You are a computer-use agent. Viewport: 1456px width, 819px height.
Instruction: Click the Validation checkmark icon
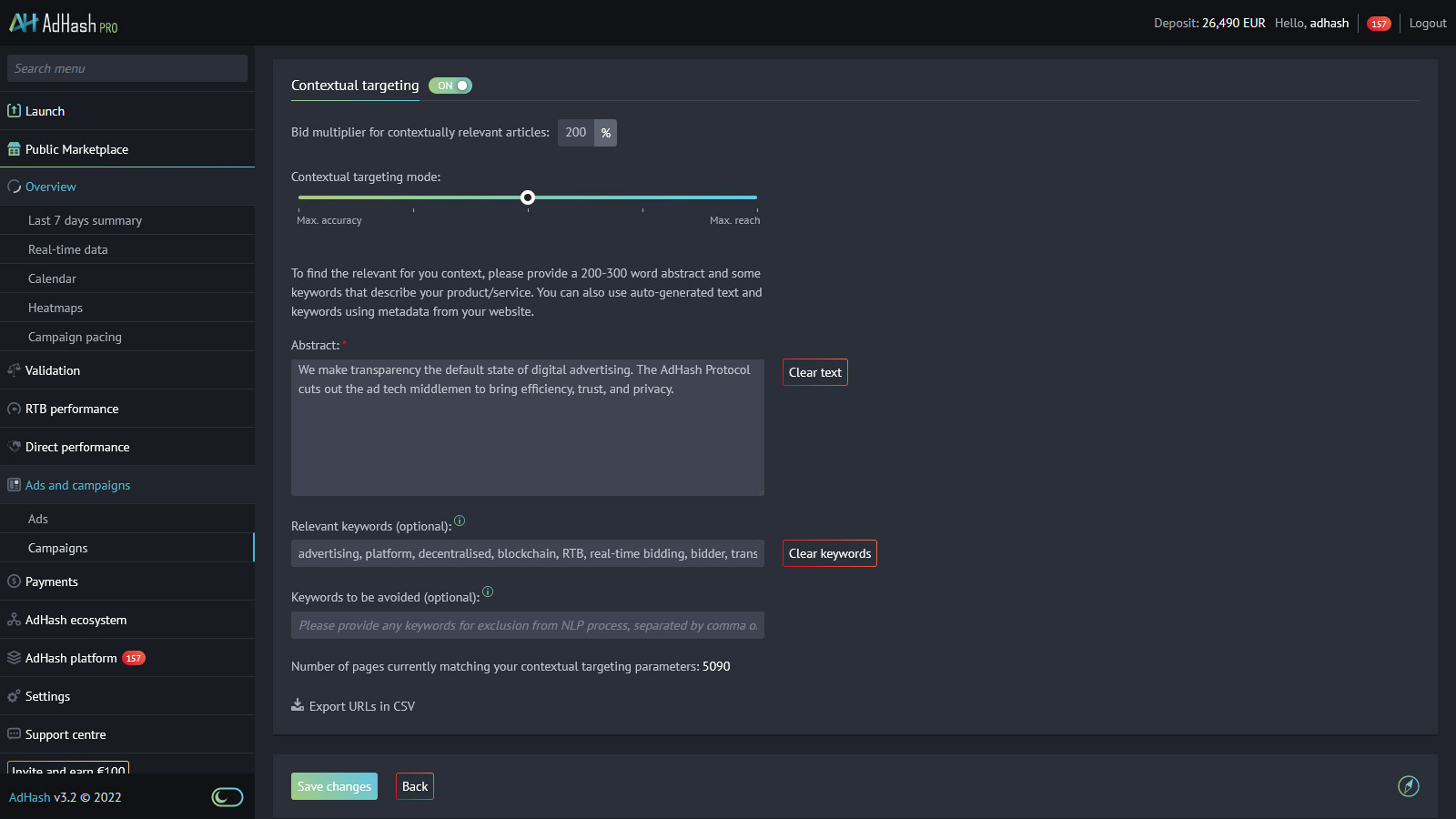(14, 370)
